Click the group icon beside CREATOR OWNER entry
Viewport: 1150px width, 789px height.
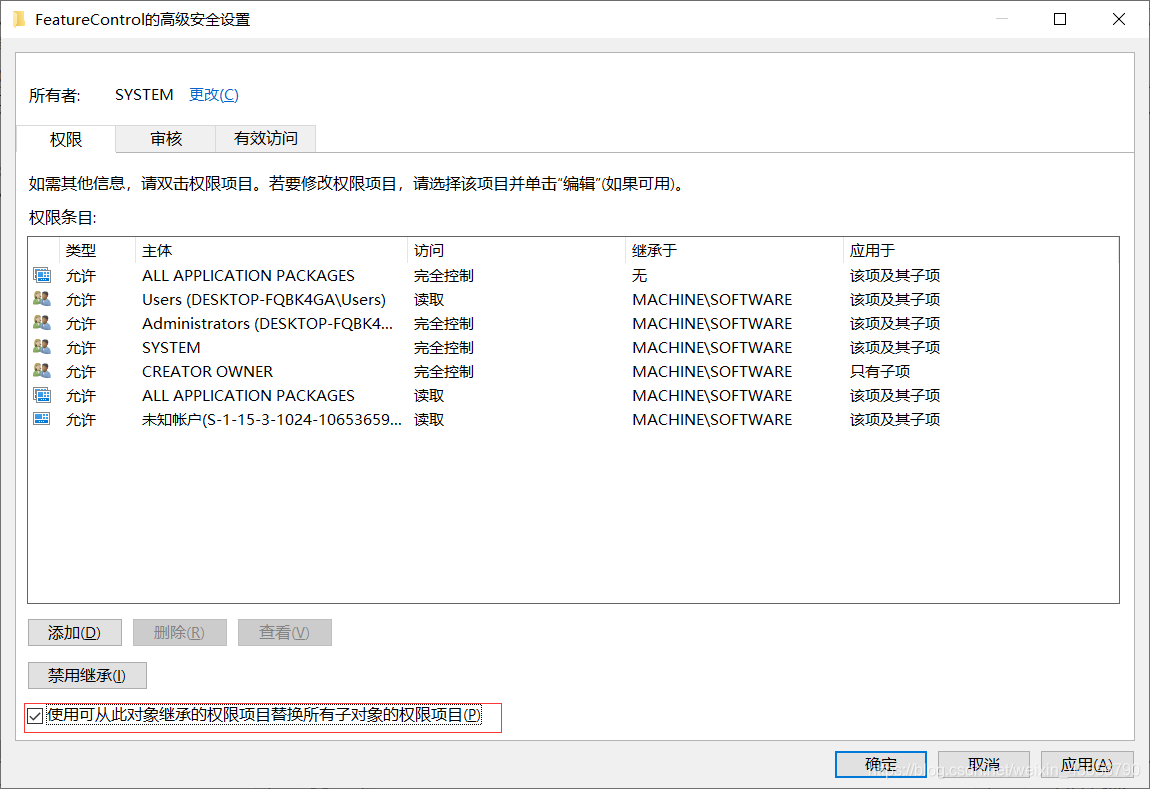[x=42, y=371]
